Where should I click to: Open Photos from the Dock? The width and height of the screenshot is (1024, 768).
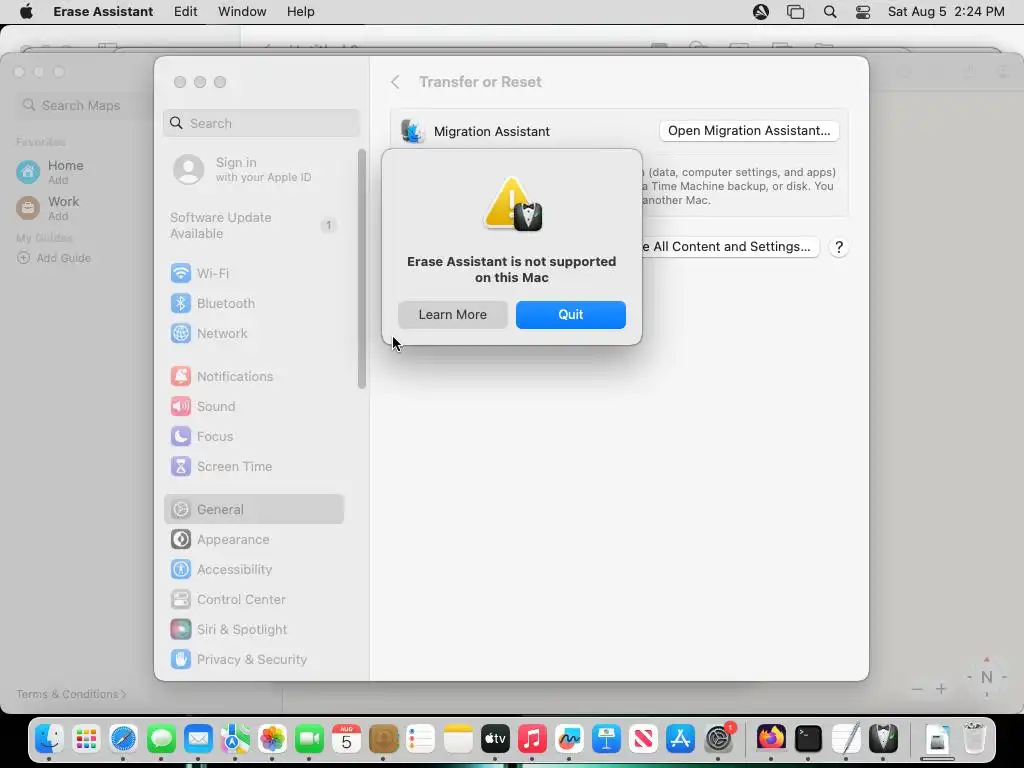tap(272, 739)
